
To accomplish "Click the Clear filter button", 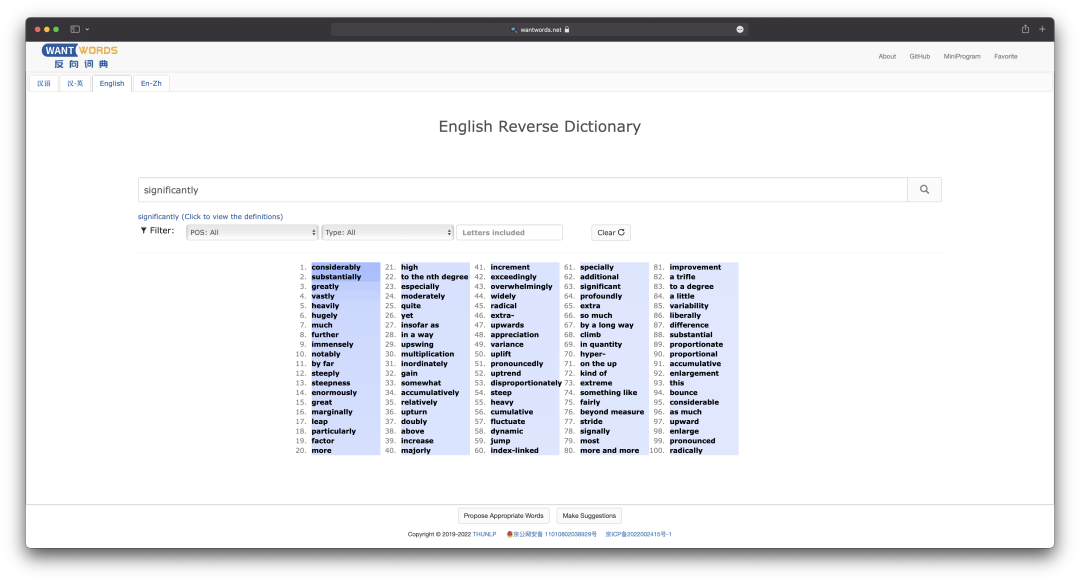I will coord(611,233).
